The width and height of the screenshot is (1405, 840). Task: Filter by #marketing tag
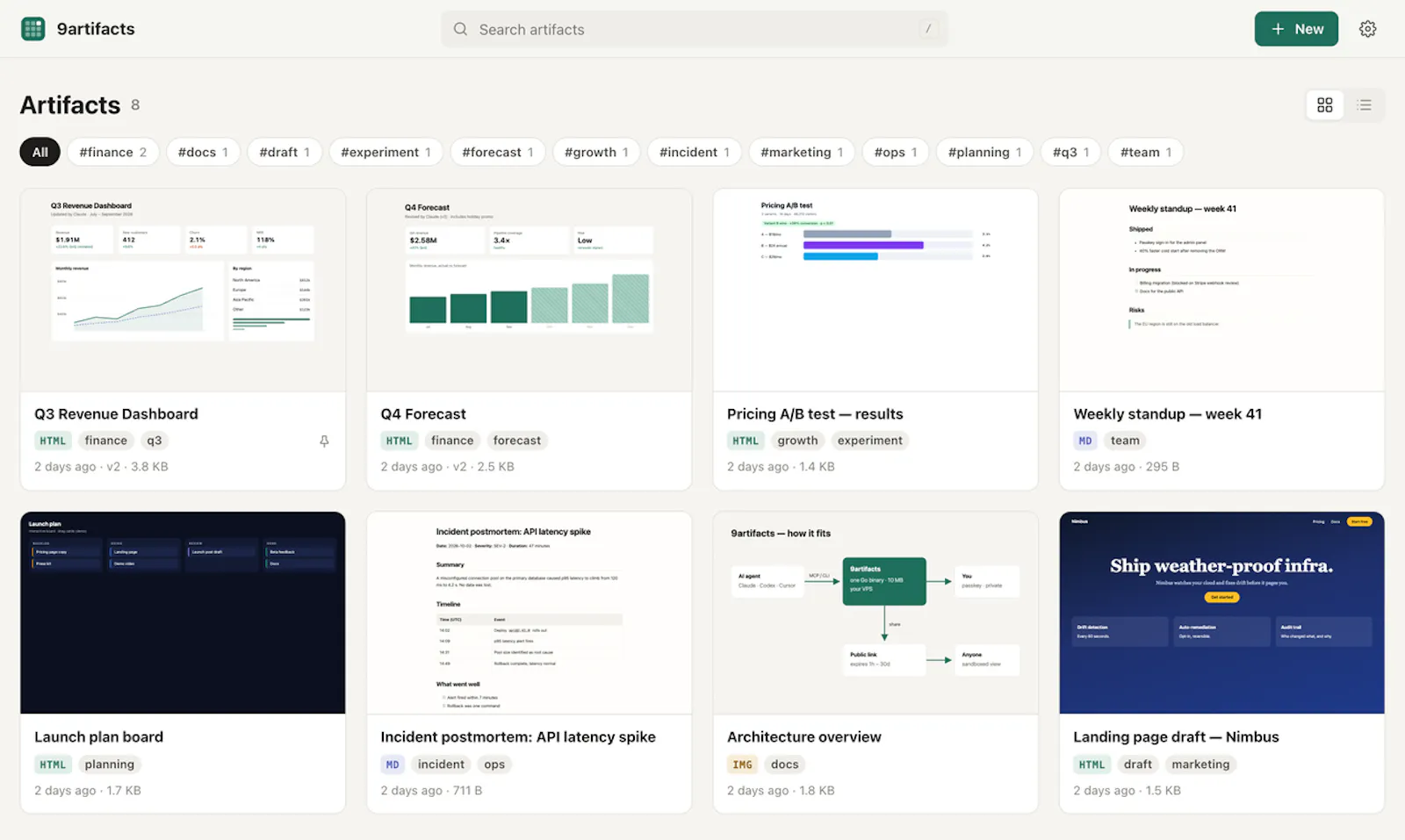pyautogui.click(x=802, y=152)
